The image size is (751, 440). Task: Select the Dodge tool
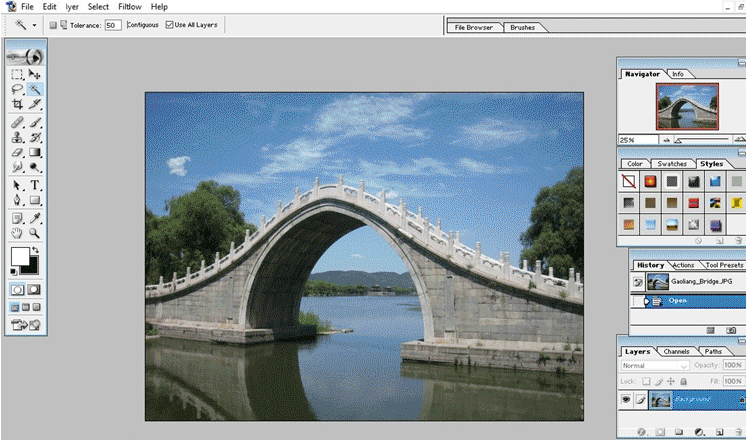[x=34, y=167]
